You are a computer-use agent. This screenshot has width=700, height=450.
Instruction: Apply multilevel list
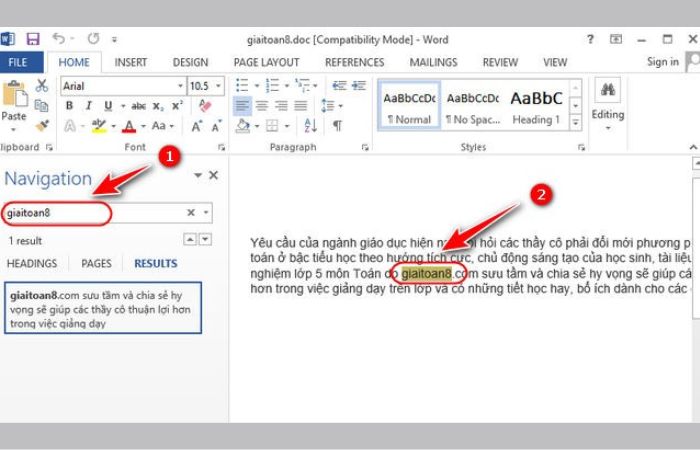click(303, 85)
